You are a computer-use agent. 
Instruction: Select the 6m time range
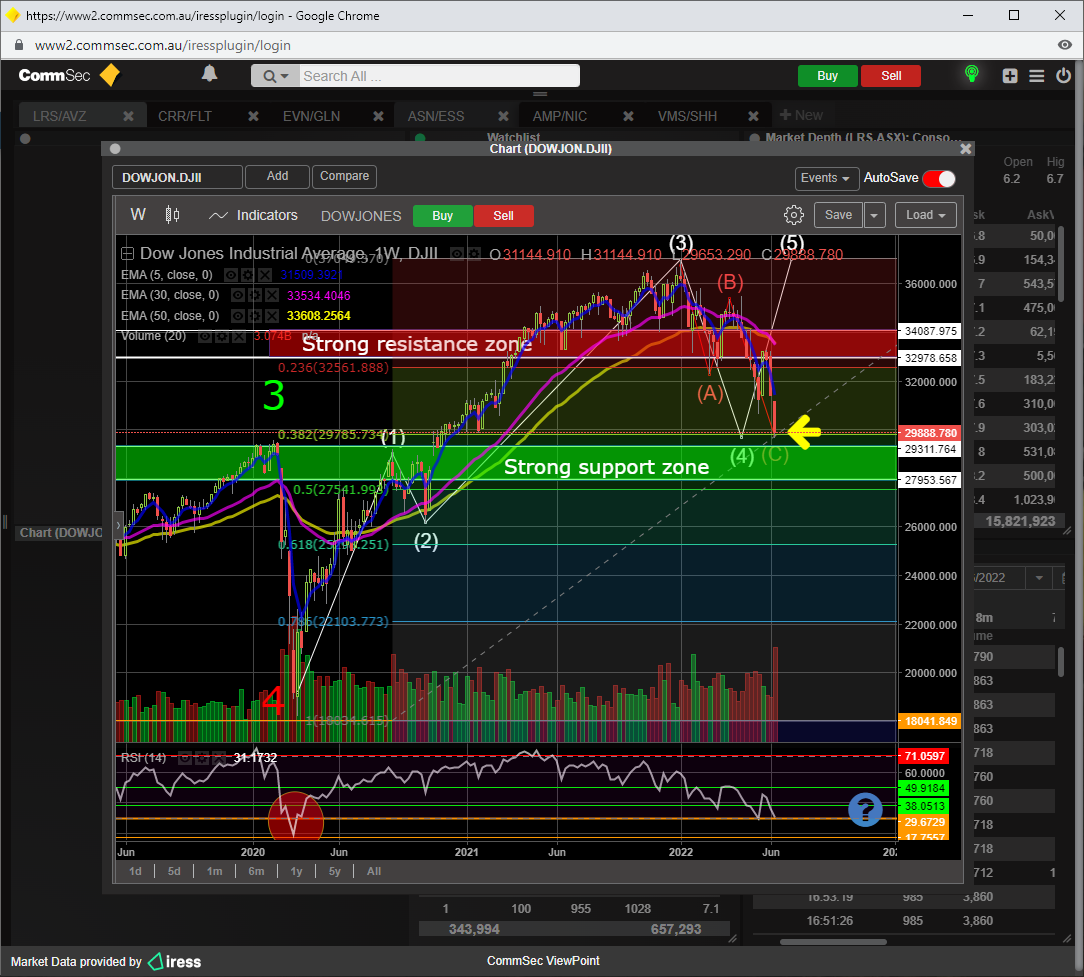pos(256,871)
